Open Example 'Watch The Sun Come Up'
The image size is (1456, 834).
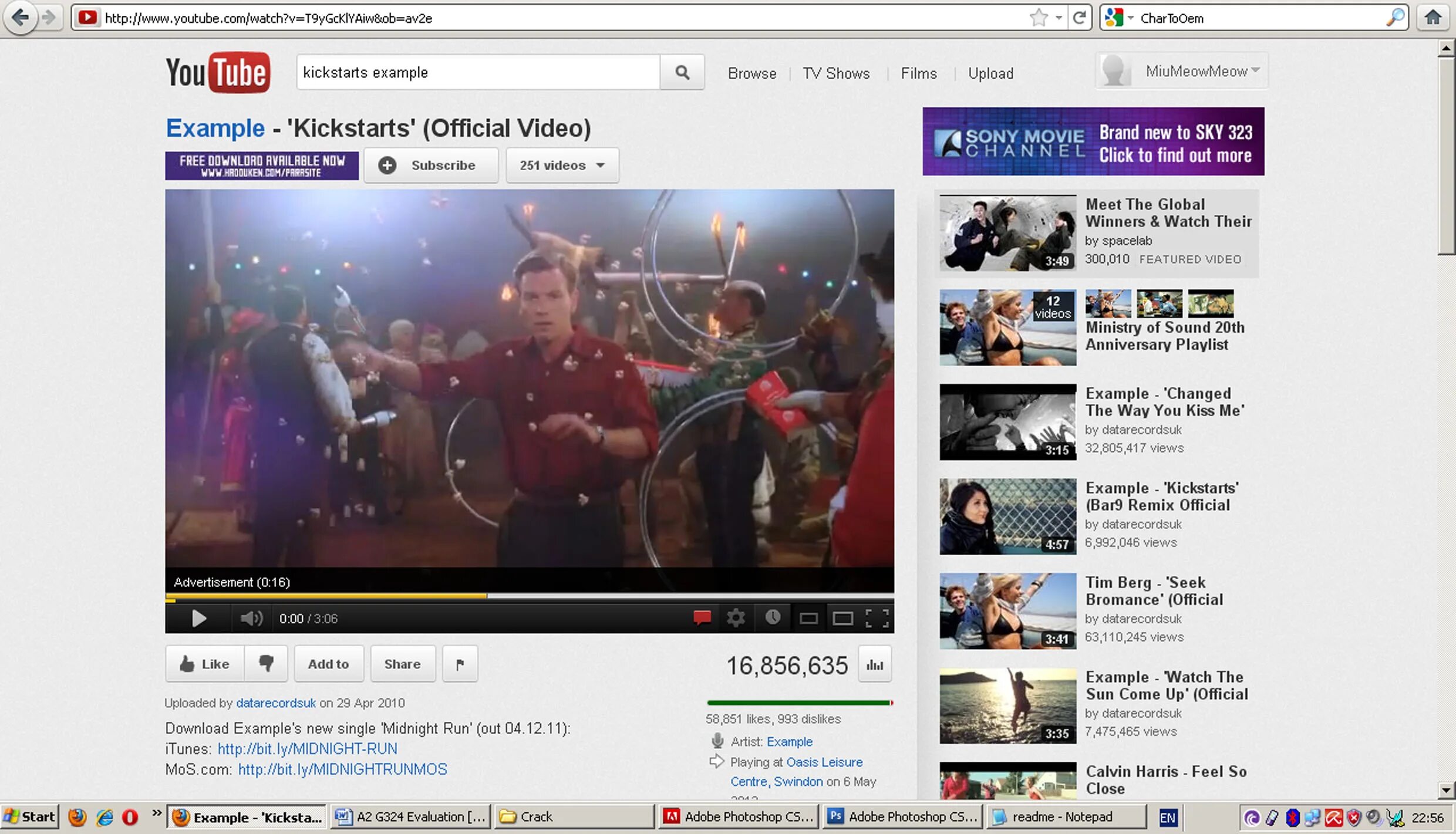[x=1167, y=686]
